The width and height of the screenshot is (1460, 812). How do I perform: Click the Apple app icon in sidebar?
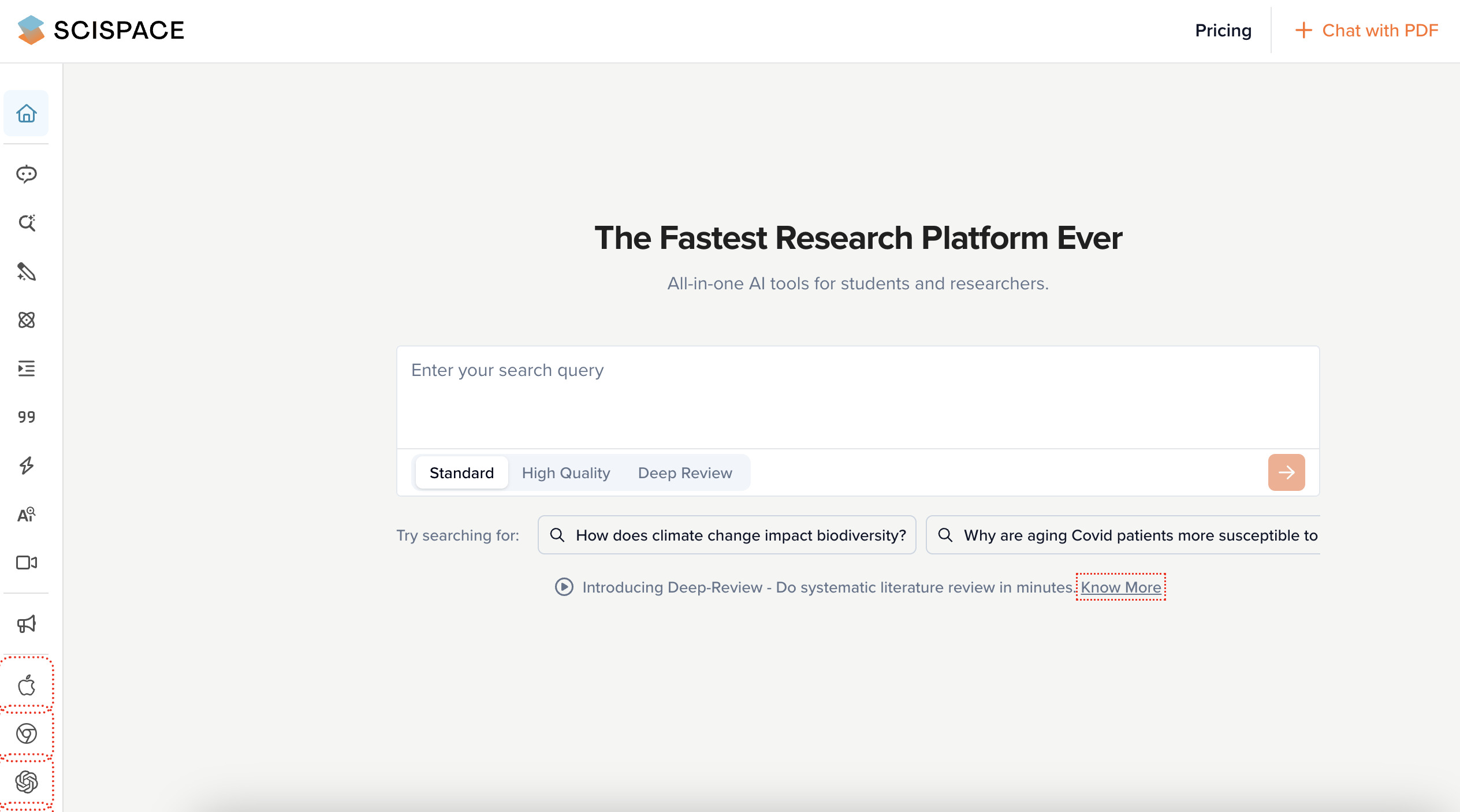(x=27, y=685)
